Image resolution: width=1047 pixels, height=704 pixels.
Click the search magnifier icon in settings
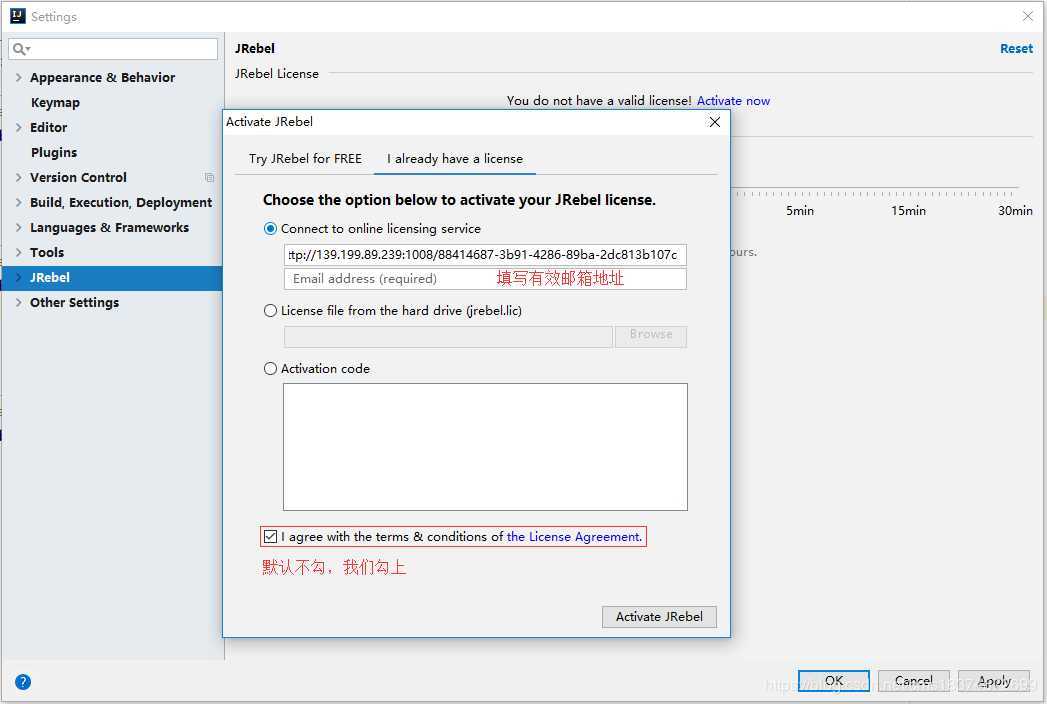[x=20, y=49]
